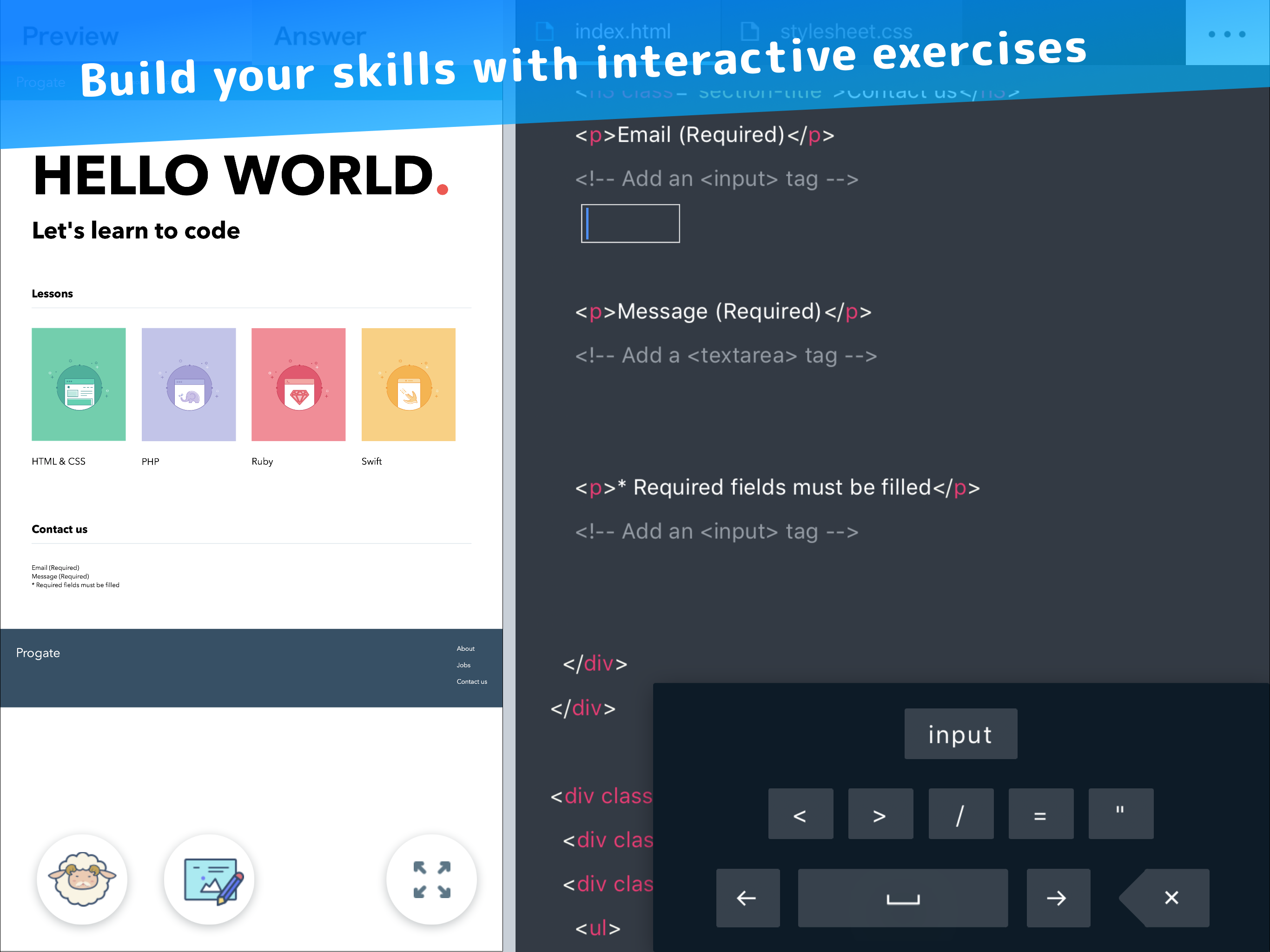Tap the less-than '<' key
The image size is (1270, 952).
click(800, 813)
